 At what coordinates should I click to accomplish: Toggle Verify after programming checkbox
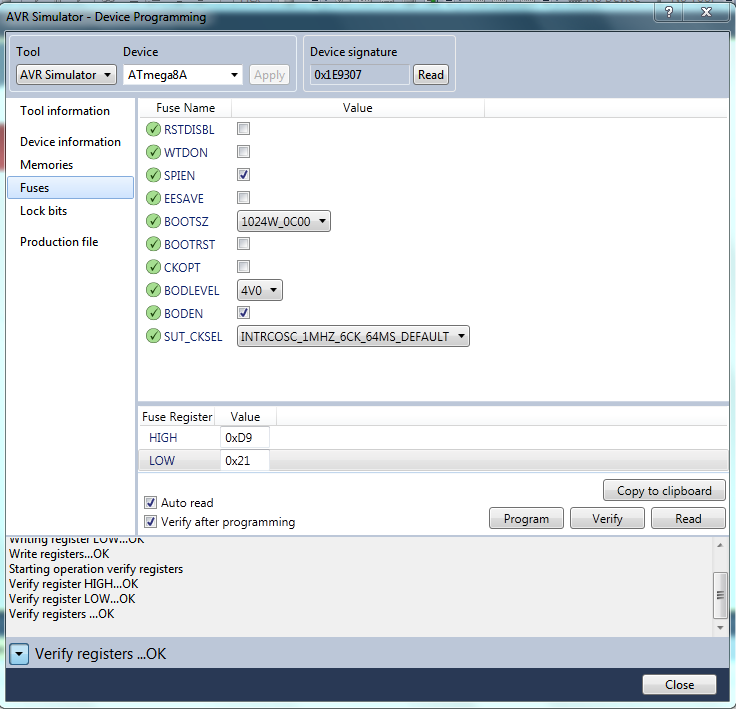pos(150,522)
